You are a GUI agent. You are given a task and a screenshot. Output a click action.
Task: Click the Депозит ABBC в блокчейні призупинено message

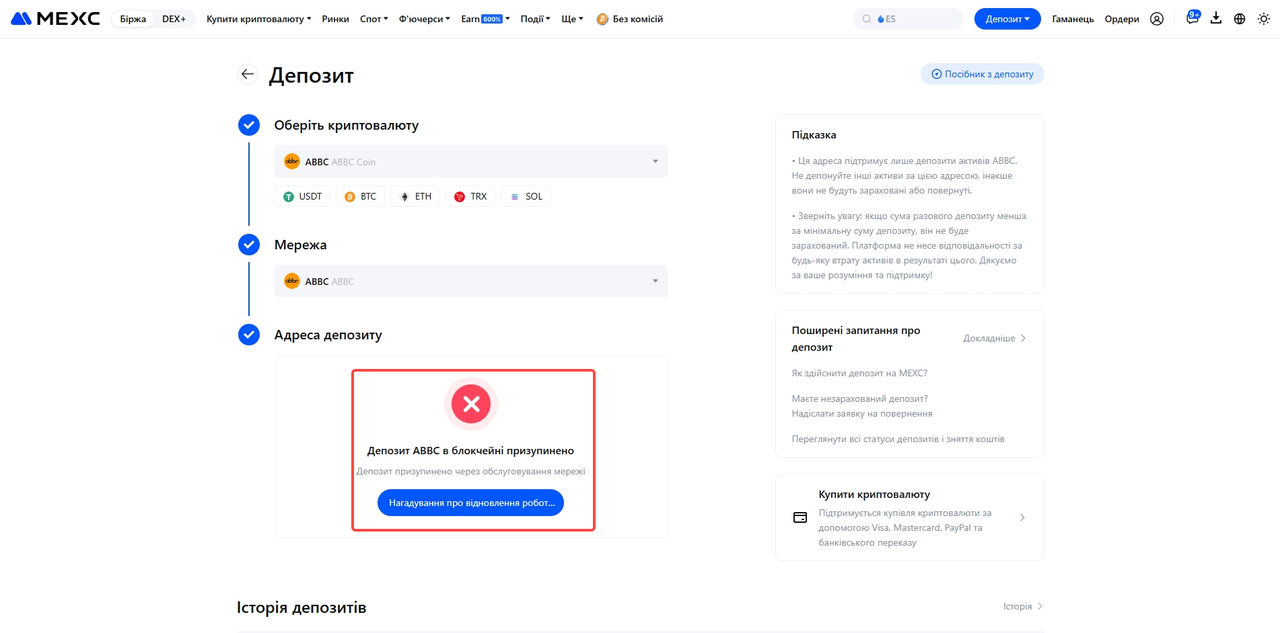click(x=471, y=450)
